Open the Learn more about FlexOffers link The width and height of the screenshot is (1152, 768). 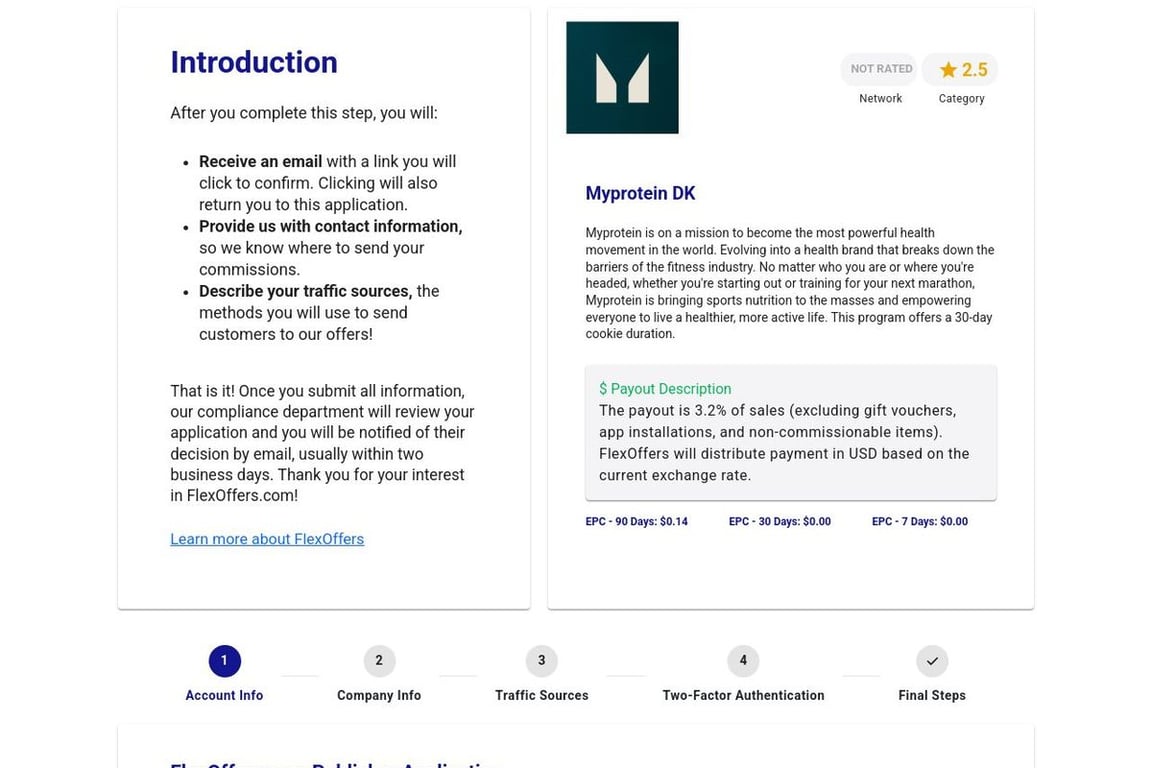click(x=267, y=539)
